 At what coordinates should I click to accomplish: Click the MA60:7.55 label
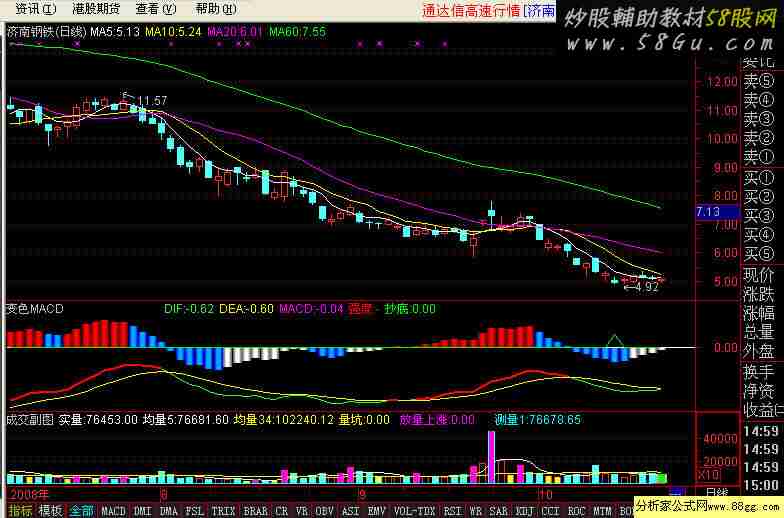tap(298, 32)
